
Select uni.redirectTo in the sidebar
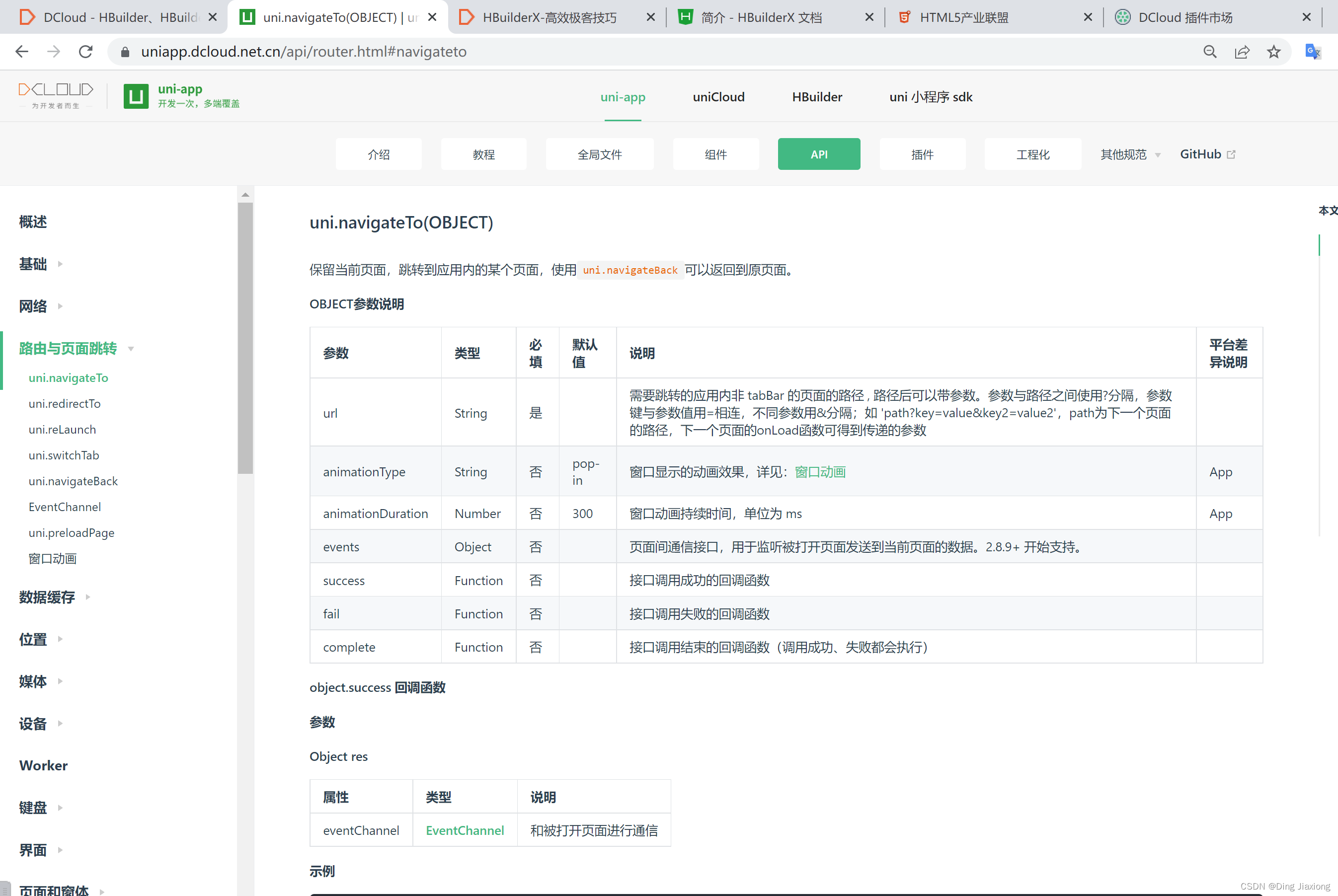pos(65,403)
